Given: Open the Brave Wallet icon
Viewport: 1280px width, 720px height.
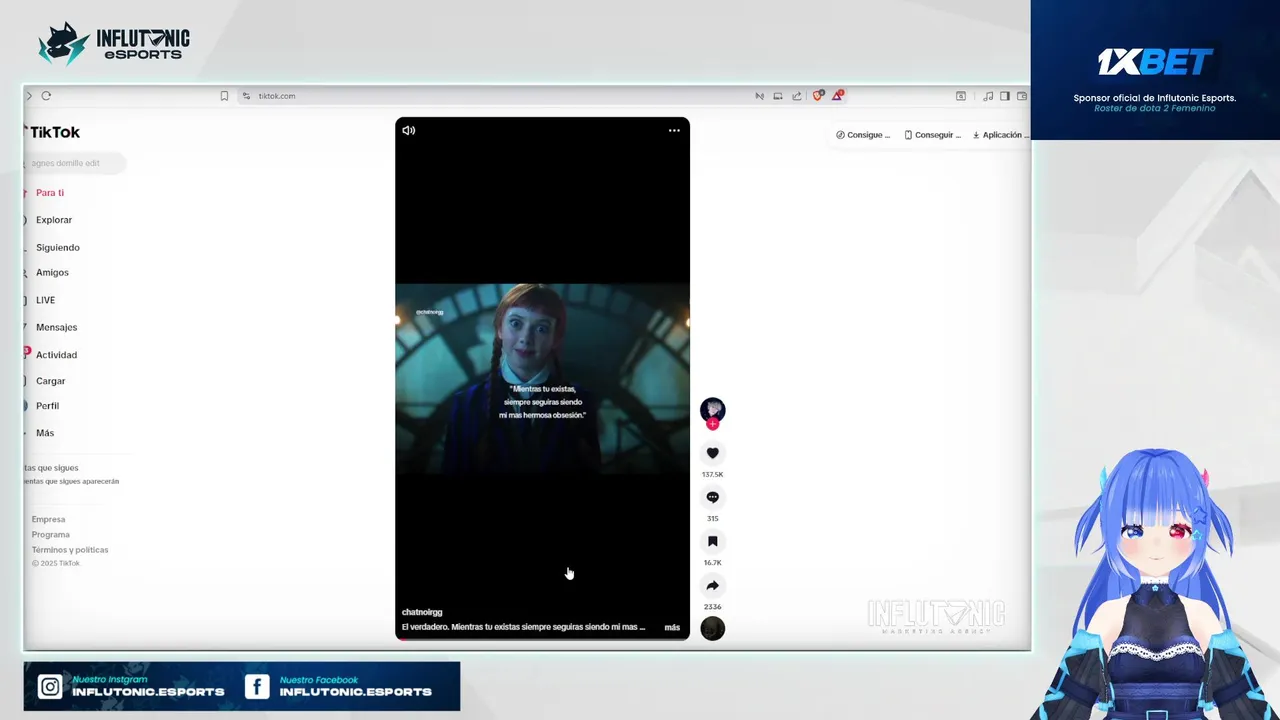Looking at the screenshot, I should click(x=1022, y=96).
